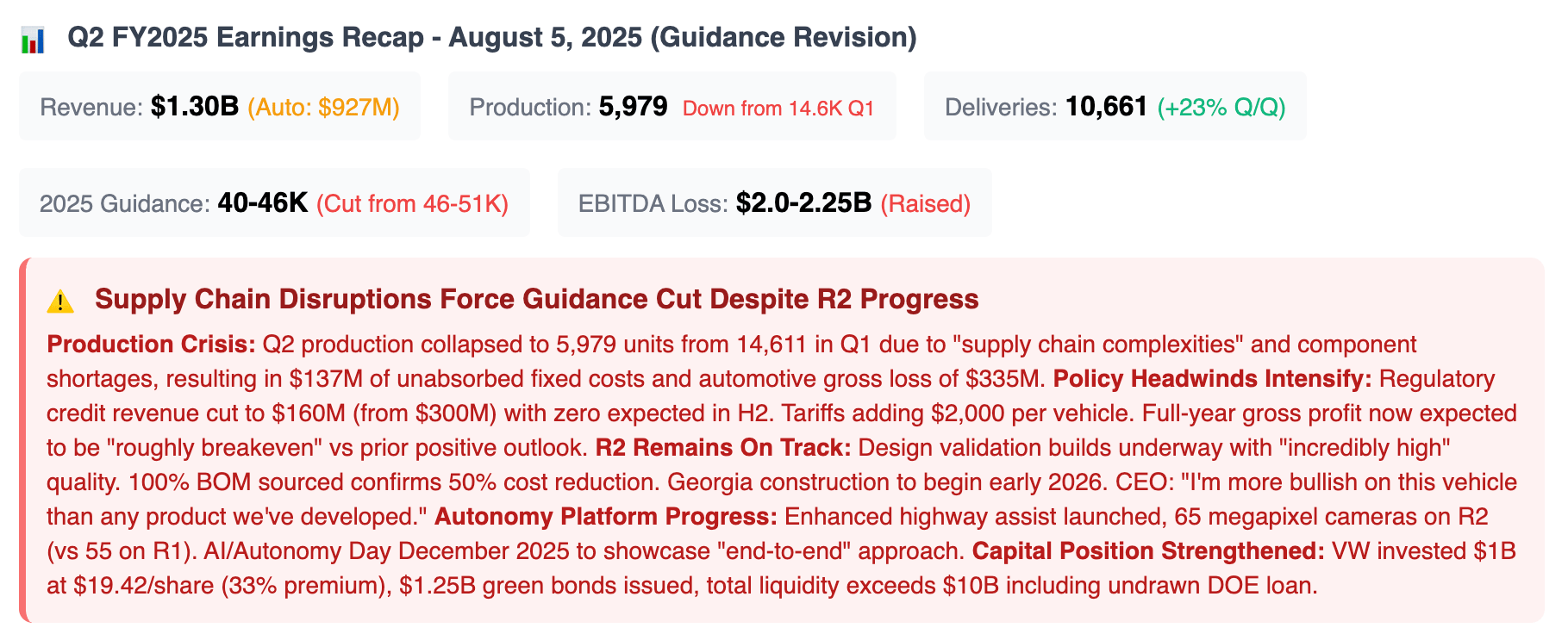Viewport: 1568px width, 634px height.
Task: Open the Revenue $1.30B metric card
Action: coord(220,106)
